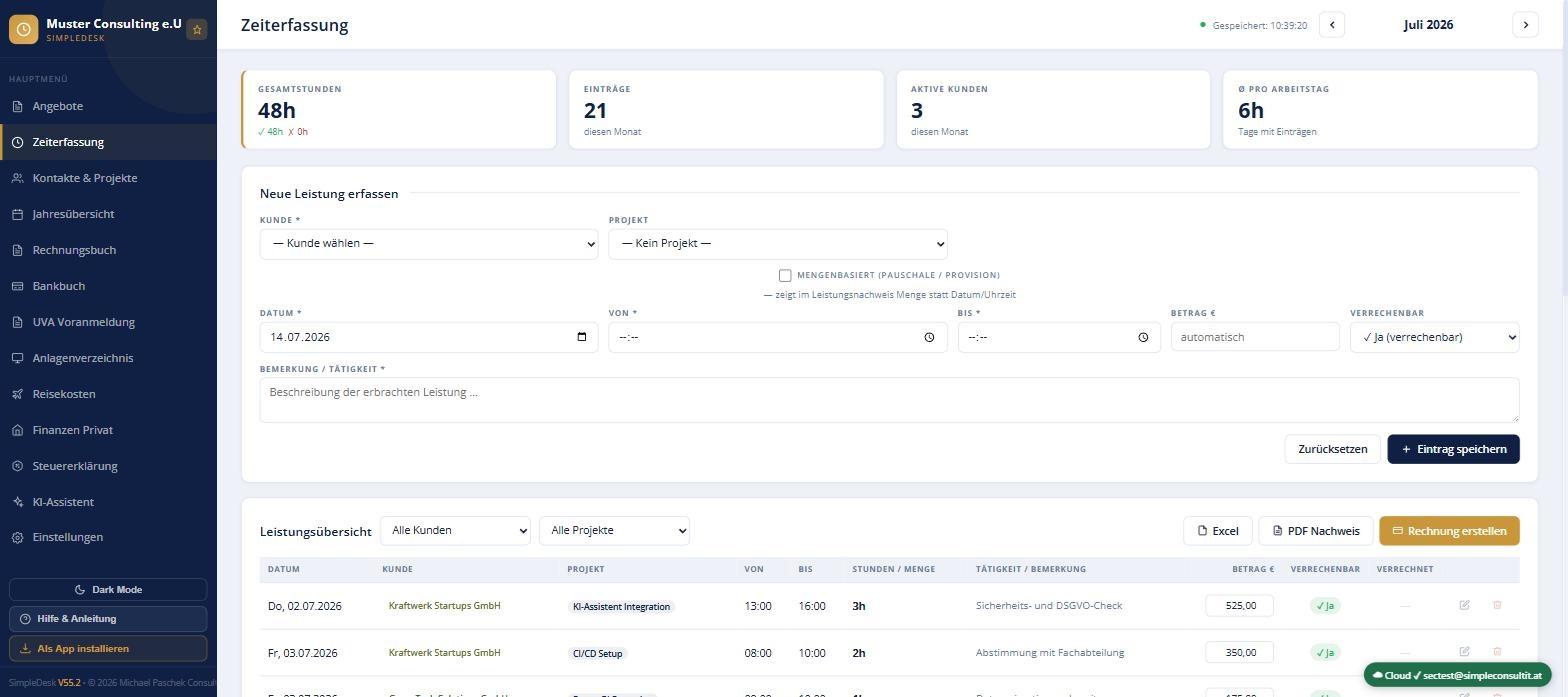Click the Anlagenverzeichnis monitor icon
Viewport: 1568px width, 697px height.
tap(17, 358)
